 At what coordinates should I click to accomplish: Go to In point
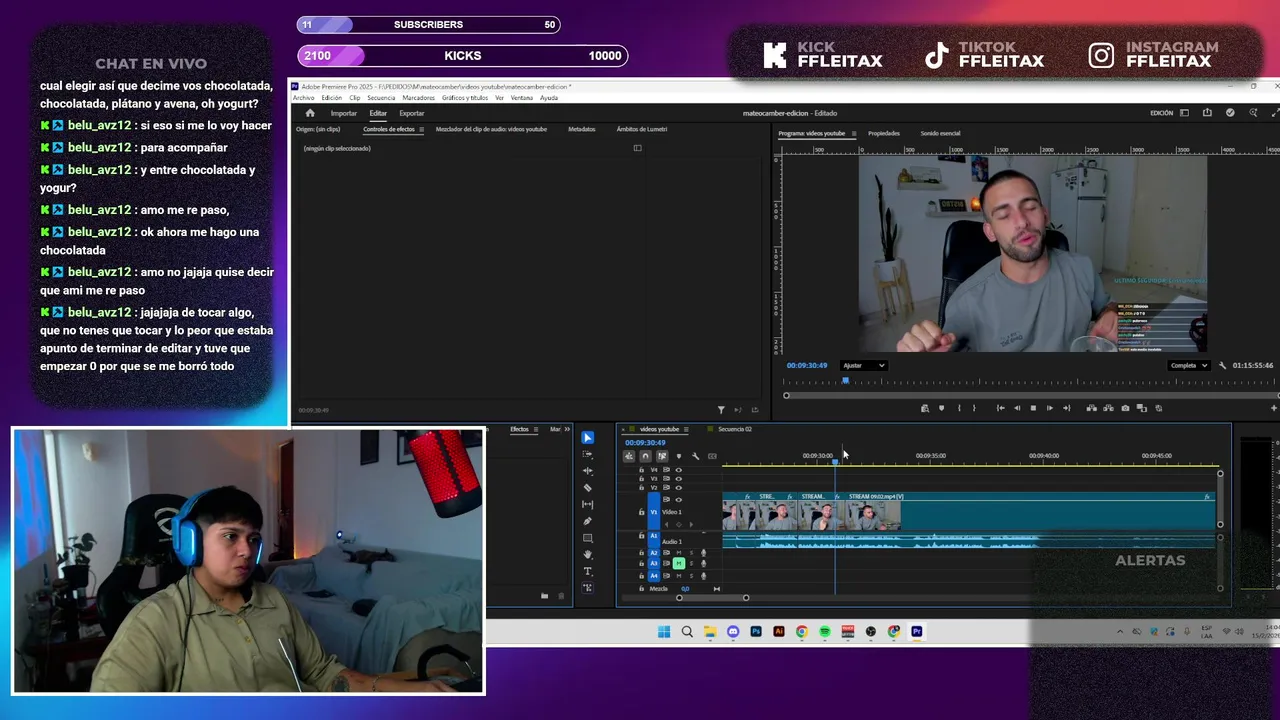1001,408
